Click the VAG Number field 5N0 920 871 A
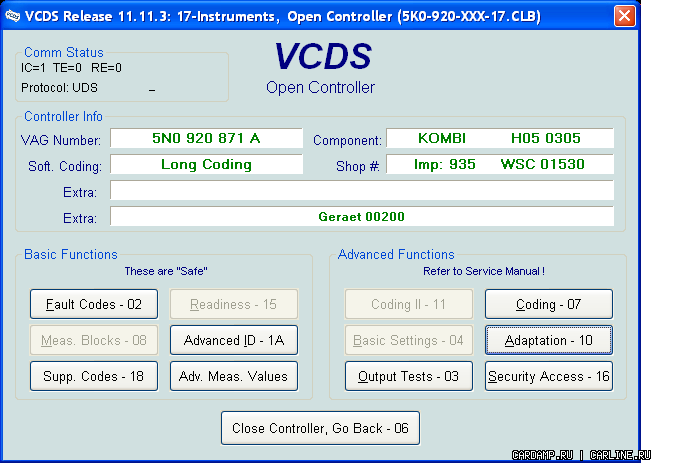The image size is (683, 463). coord(206,139)
